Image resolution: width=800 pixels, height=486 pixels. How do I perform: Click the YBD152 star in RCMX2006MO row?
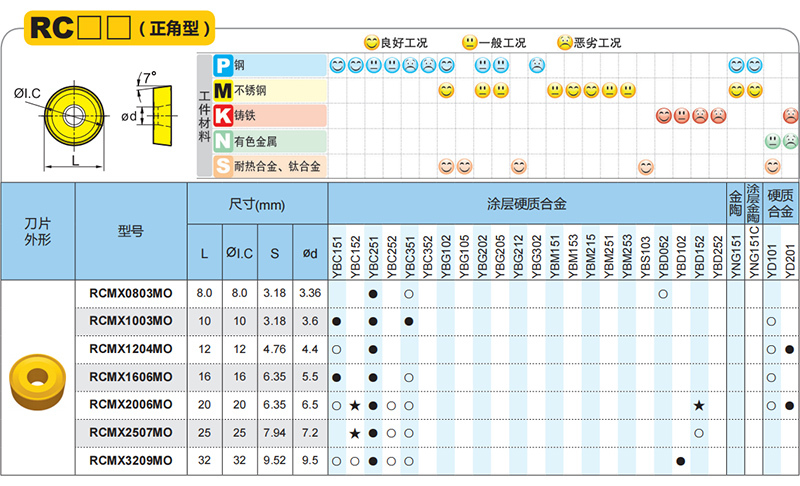pos(699,405)
